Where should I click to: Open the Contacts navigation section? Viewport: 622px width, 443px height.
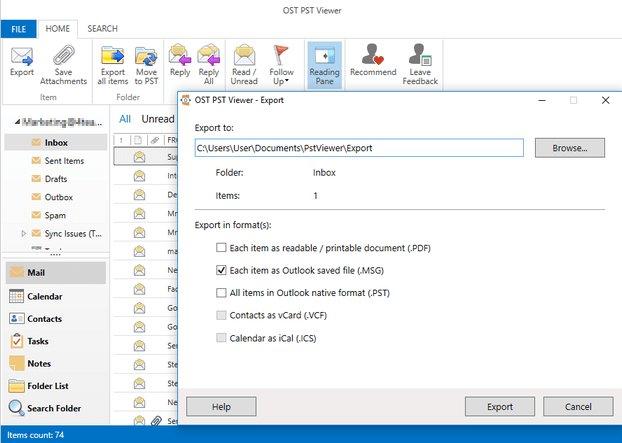point(56,318)
